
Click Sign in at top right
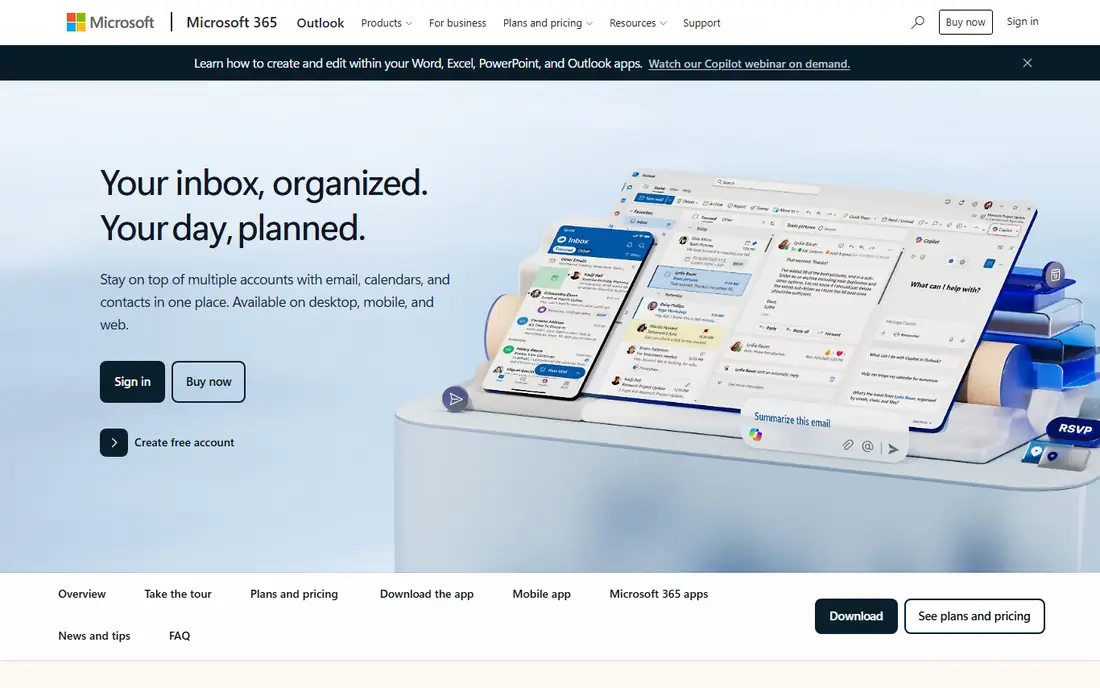point(1022,22)
